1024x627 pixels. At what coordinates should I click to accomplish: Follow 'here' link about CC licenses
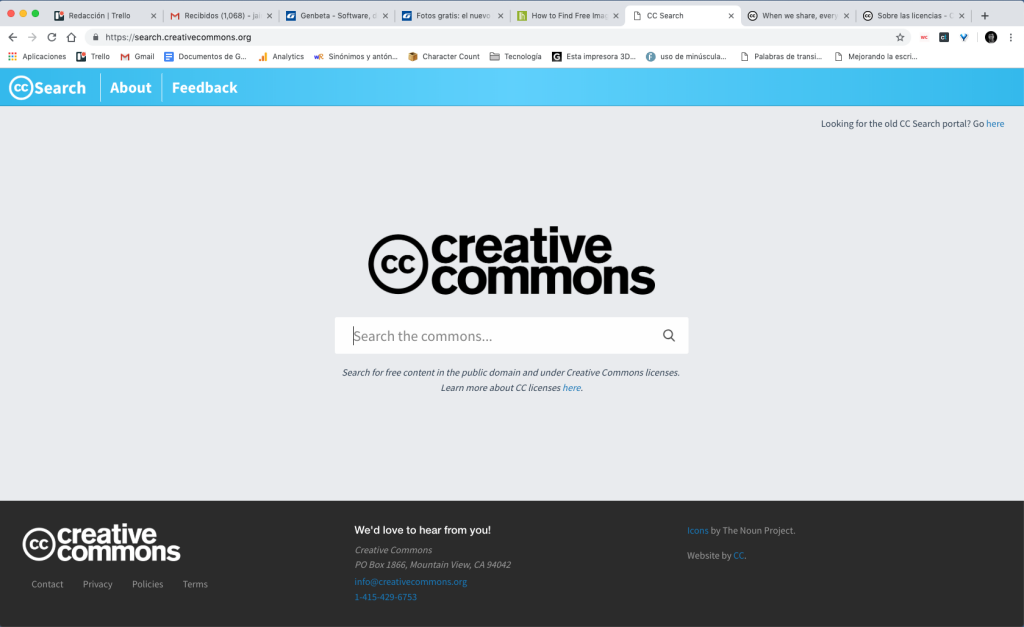click(x=571, y=387)
